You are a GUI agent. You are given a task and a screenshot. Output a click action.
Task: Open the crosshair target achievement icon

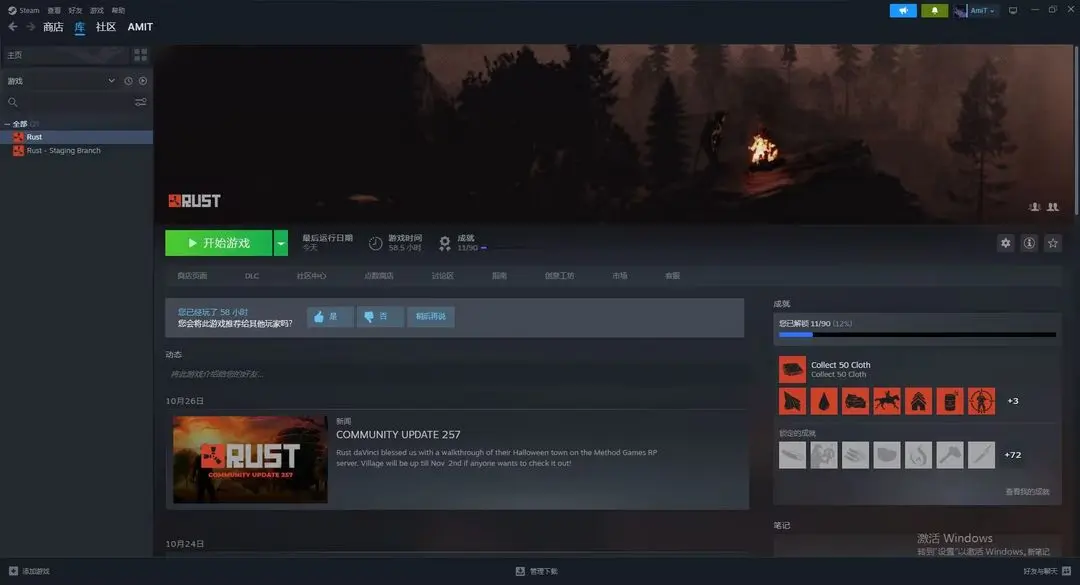[982, 401]
